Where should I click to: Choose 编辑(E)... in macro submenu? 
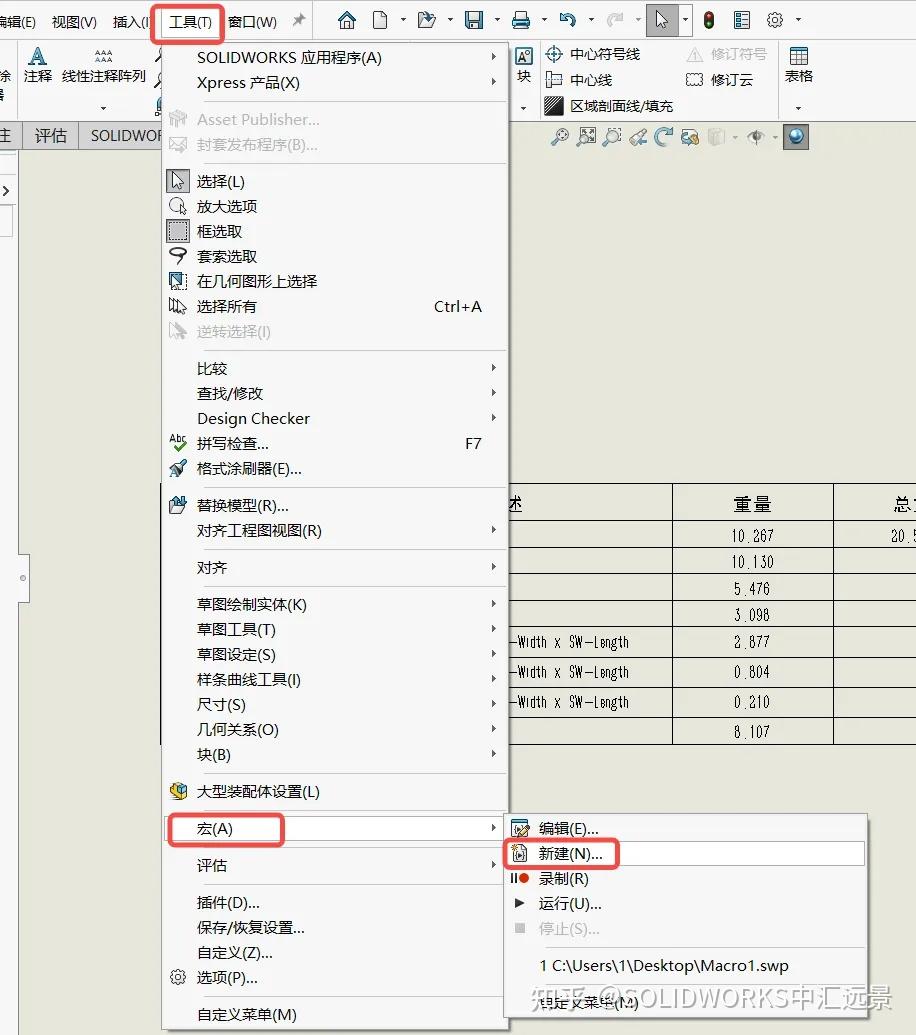tap(684, 828)
